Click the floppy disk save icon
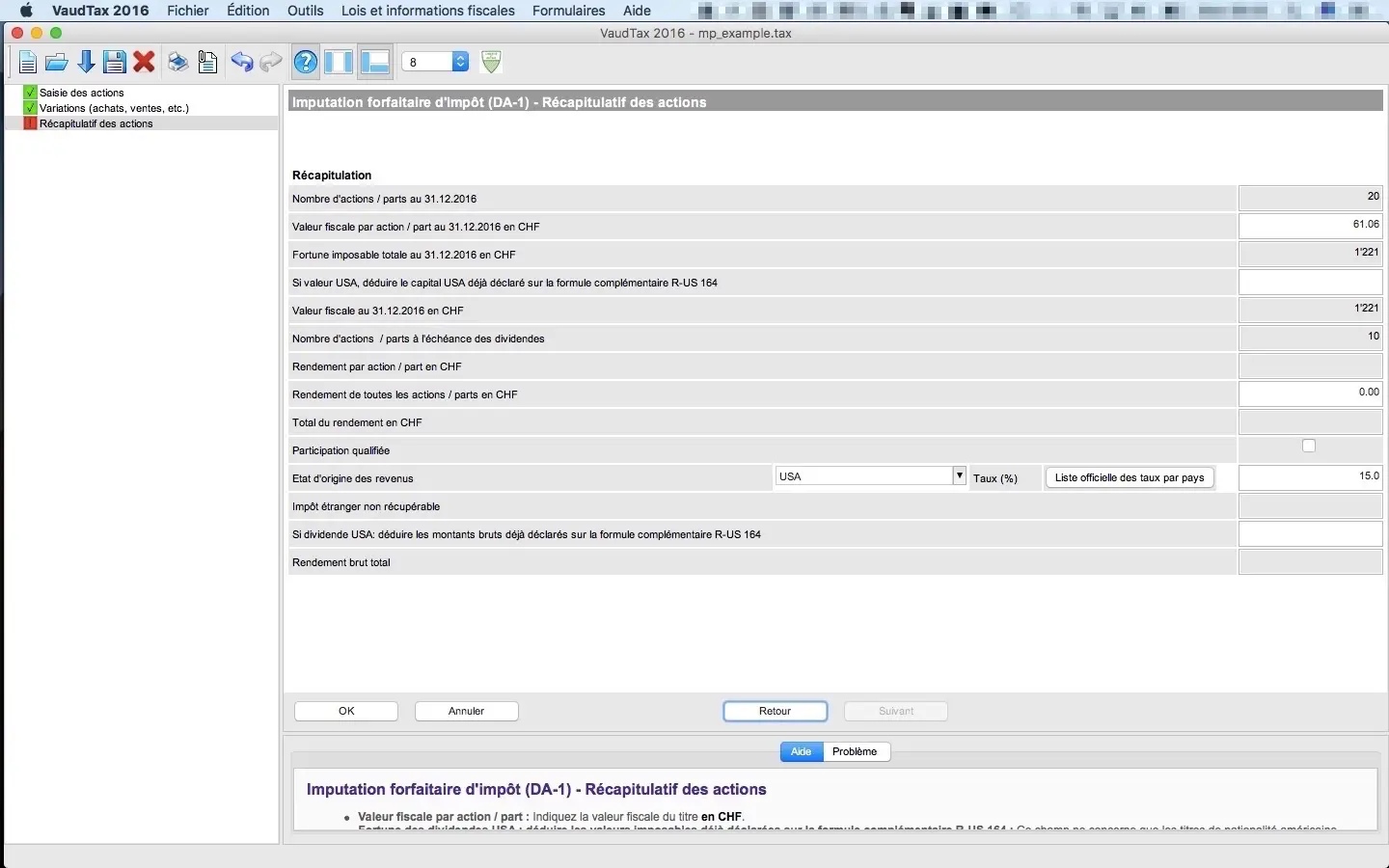 pyautogui.click(x=115, y=63)
